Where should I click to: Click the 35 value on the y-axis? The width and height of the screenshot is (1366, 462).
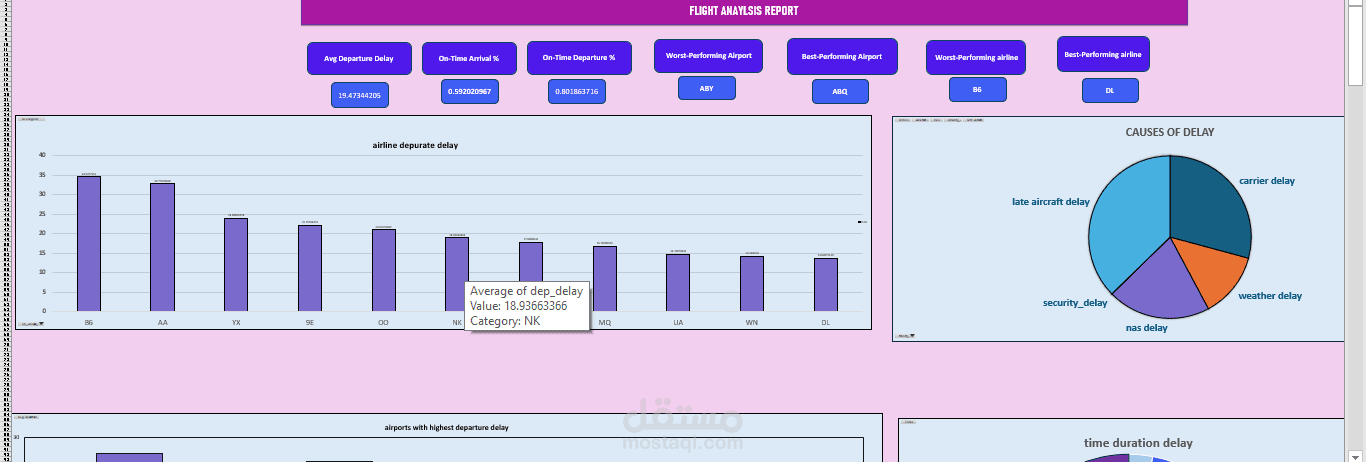pyautogui.click(x=42, y=175)
